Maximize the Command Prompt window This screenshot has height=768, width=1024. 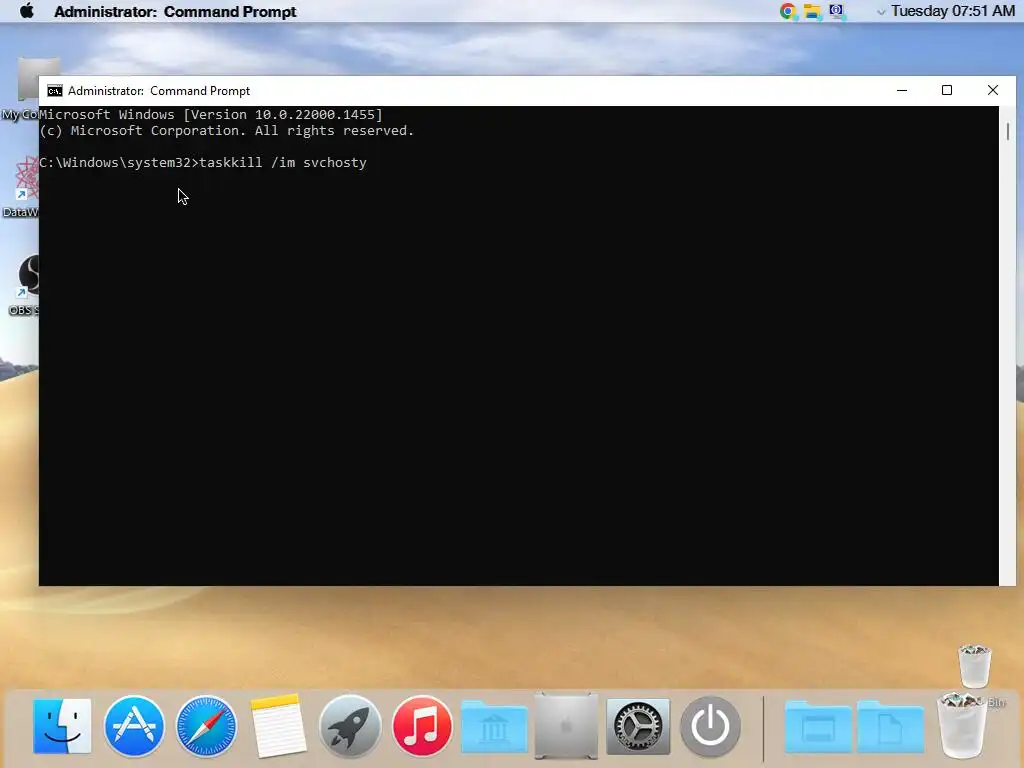(x=947, y=90)
